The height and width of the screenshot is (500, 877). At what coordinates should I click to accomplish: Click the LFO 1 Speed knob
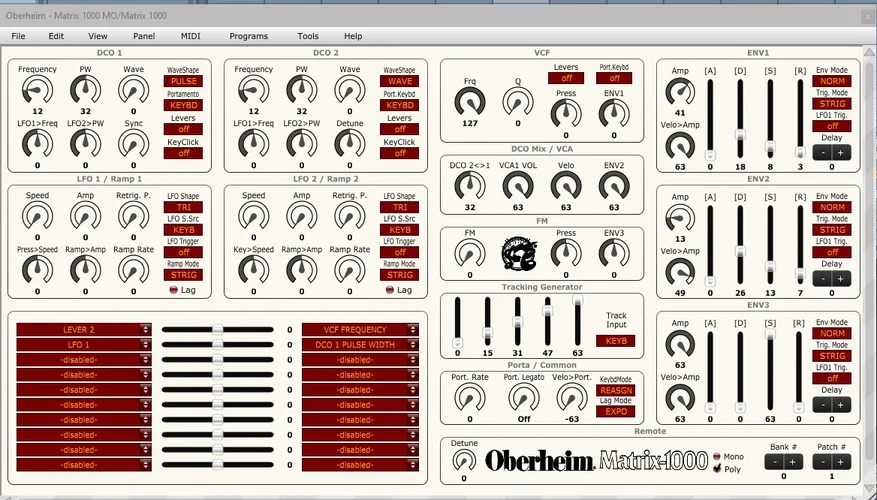point(37,215)
